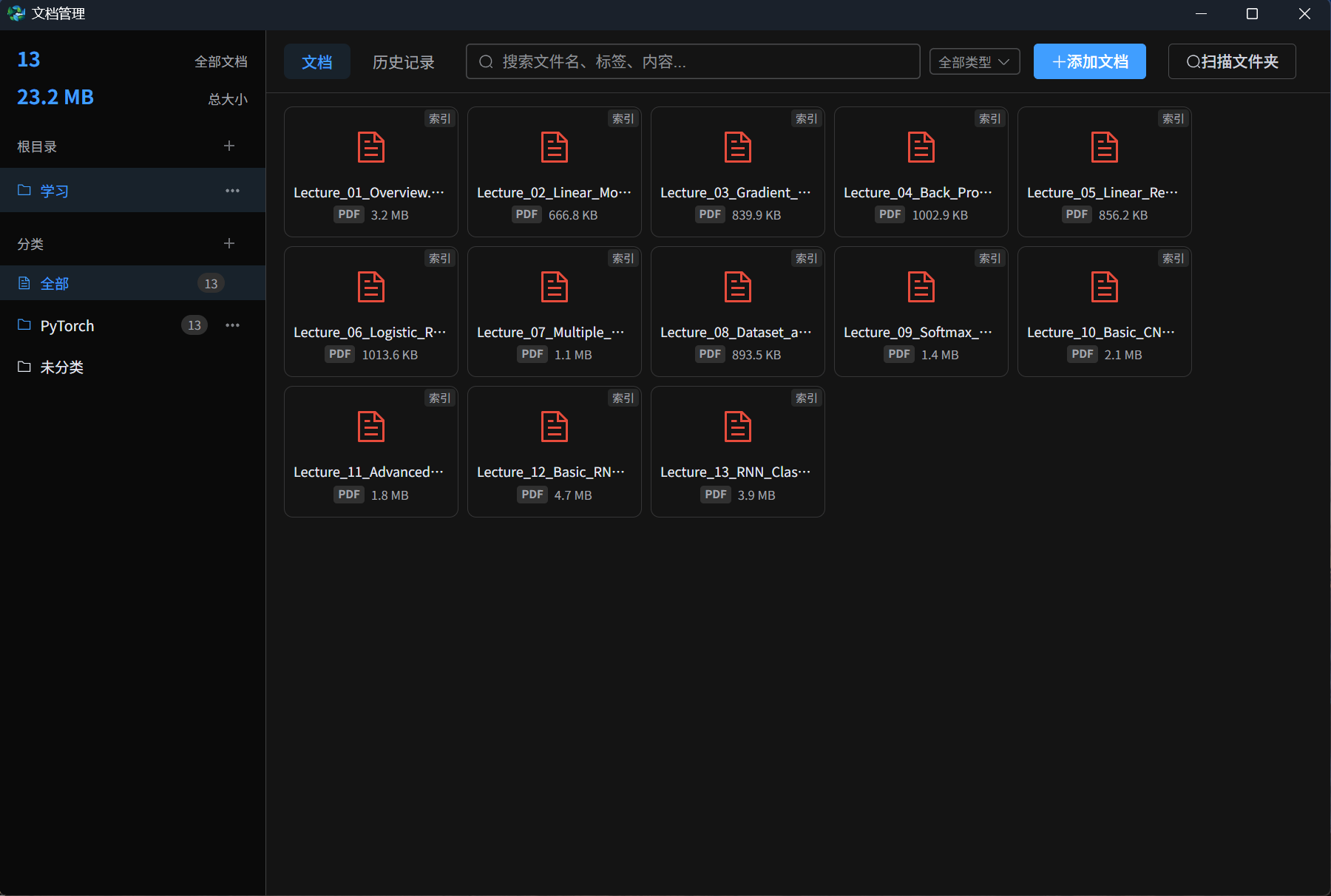Open the more options dots for 学习 folder
The image size is (1331, 896).
point(232,191)
